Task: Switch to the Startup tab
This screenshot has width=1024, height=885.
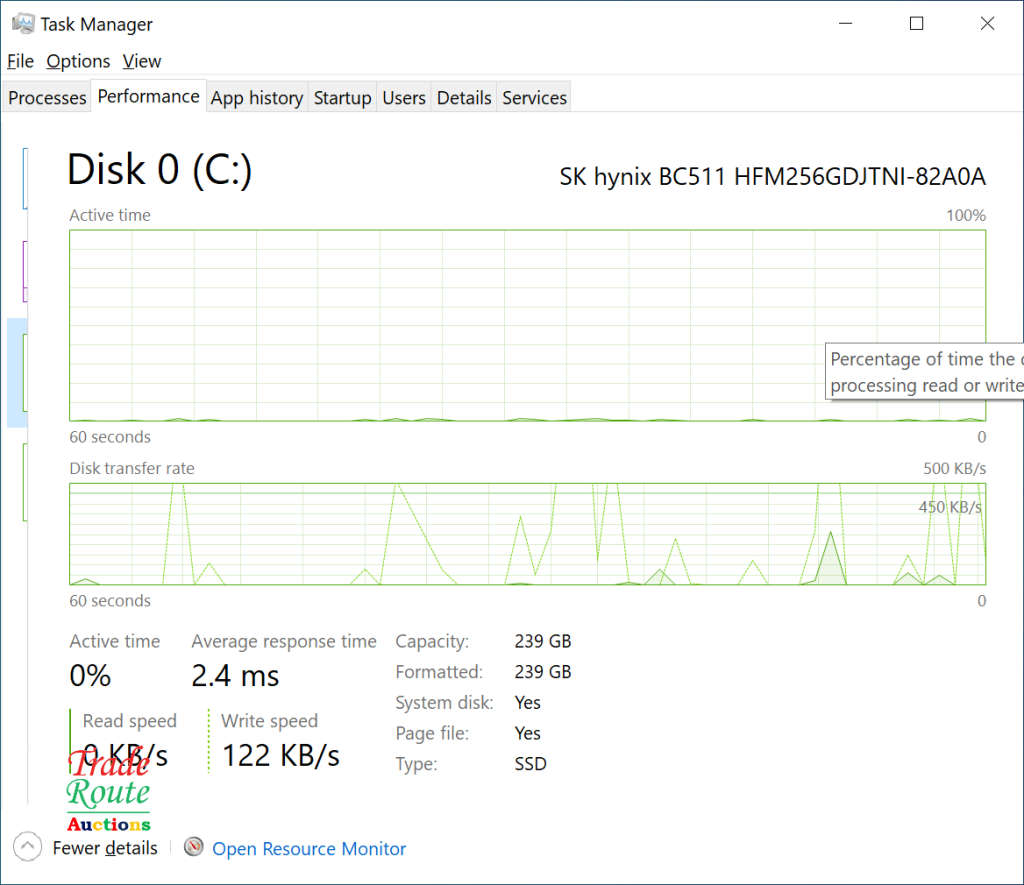Action: pos(342,97)
